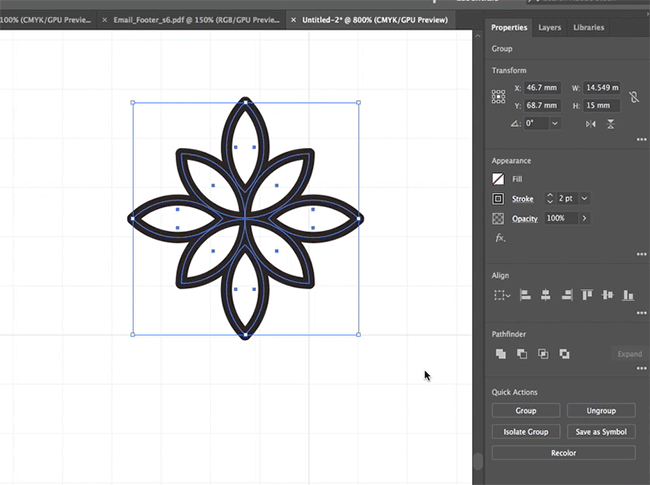
Task: Click the Ungroup quick action button
Action: tap(600, 411)
